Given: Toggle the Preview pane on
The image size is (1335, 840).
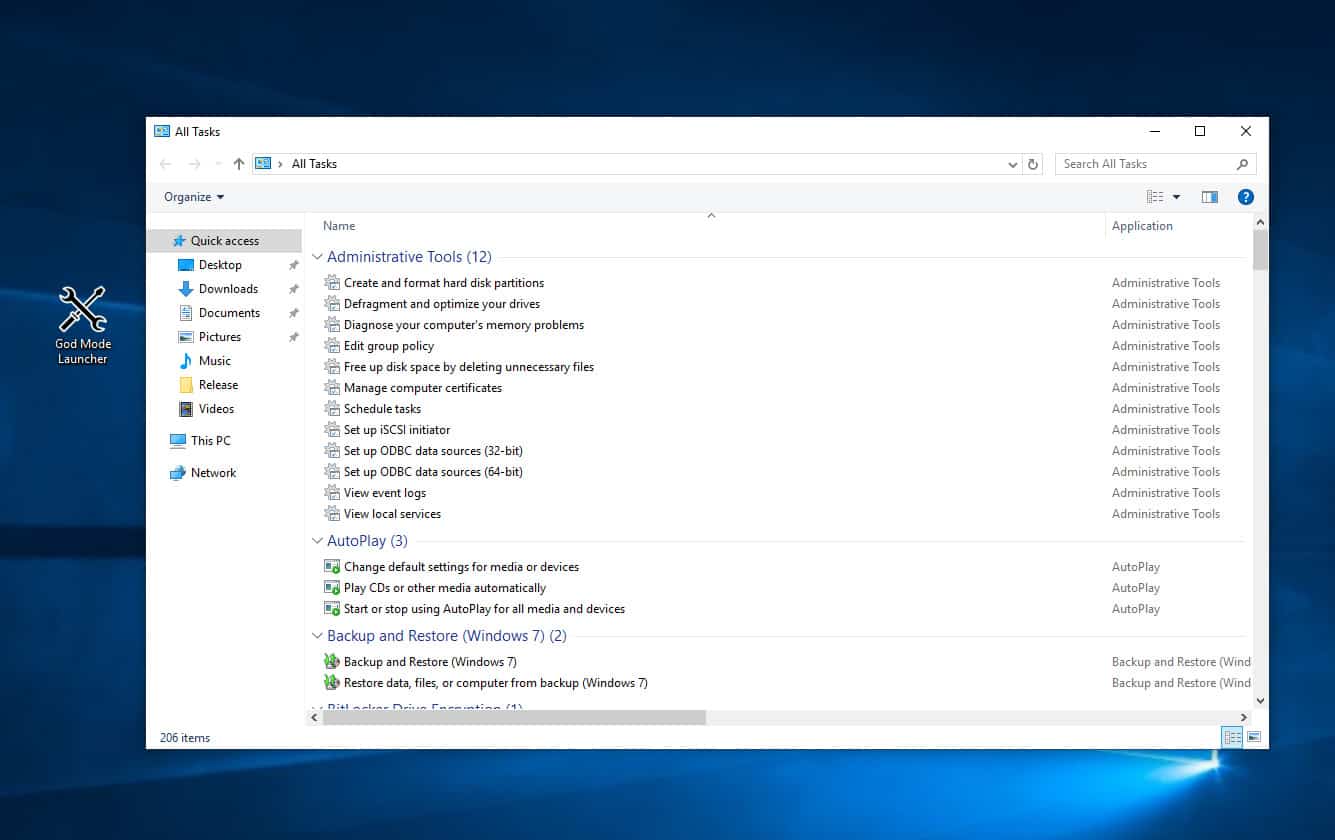Looking at the screenshot, I should pyautogui.click(x=1209, y=196).
